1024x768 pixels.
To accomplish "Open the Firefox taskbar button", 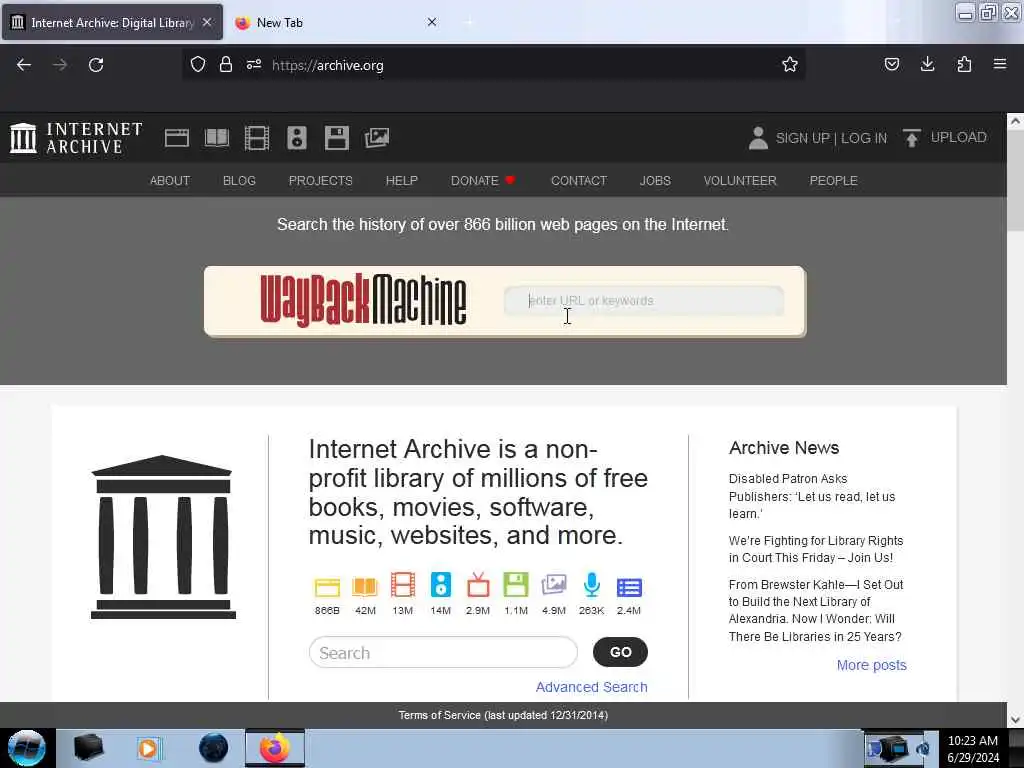I will (x=275, y=748).
